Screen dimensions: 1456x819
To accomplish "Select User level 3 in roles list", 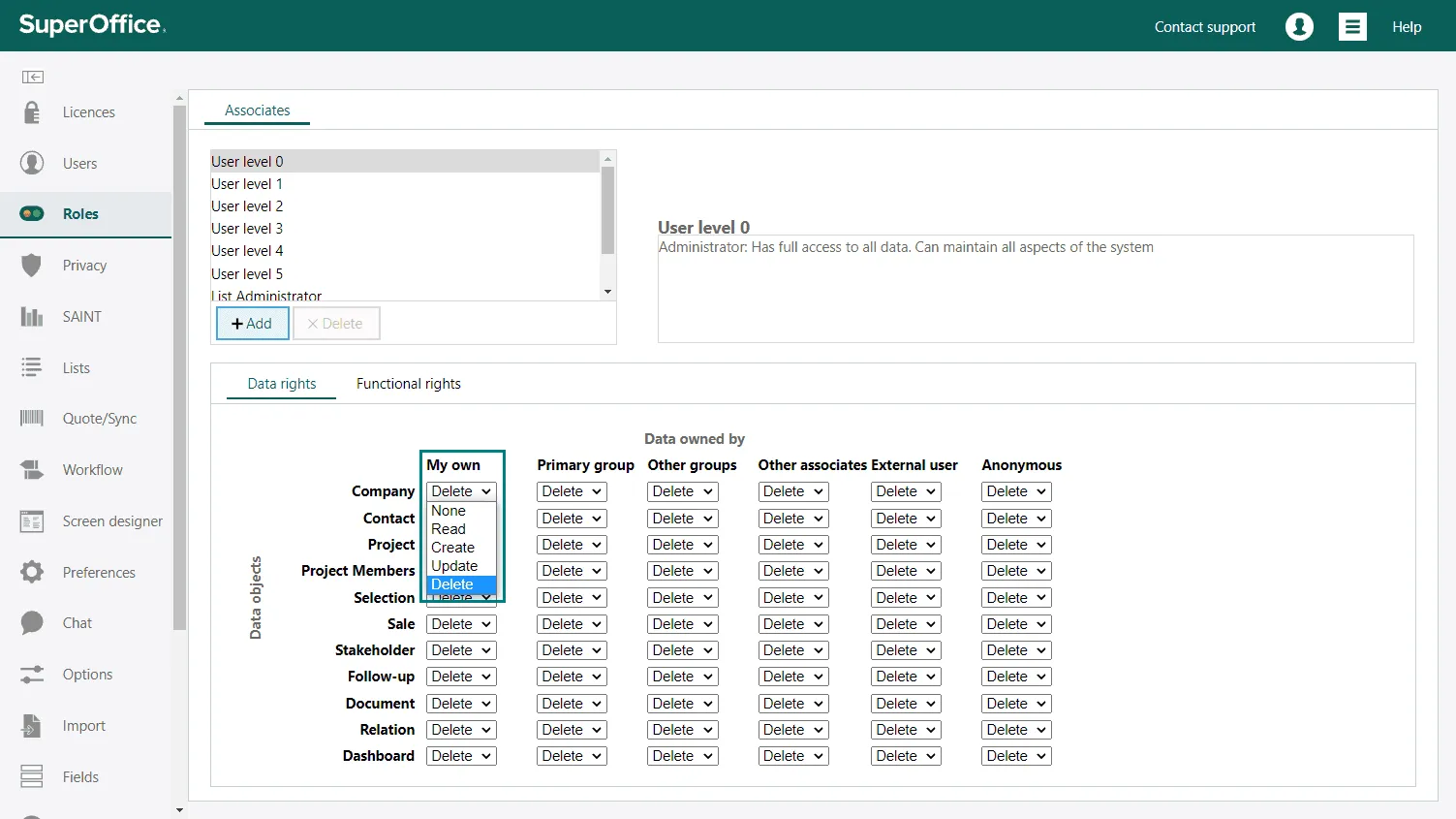I will point(247,229).
